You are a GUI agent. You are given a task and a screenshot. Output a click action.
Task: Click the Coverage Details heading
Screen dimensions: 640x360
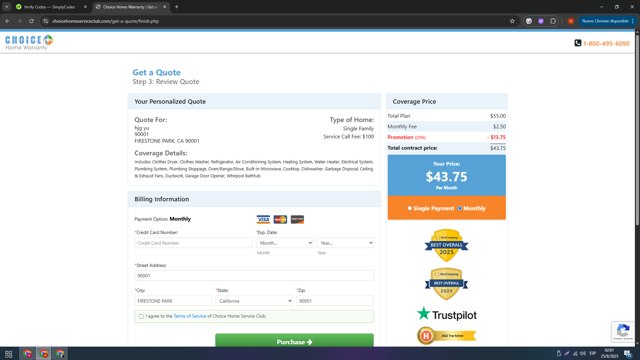click(161, 153)
